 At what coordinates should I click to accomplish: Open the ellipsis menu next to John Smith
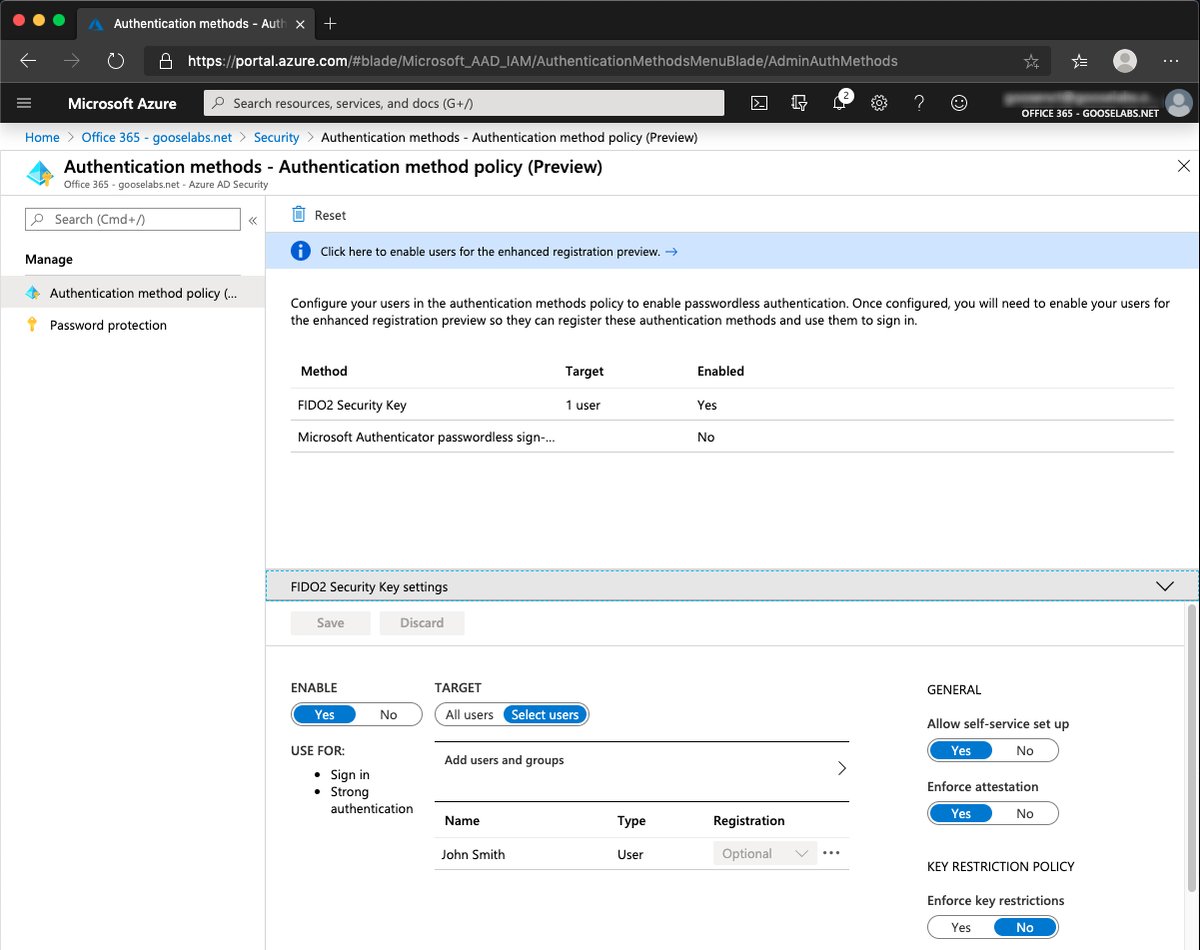(x=830, y=853)
